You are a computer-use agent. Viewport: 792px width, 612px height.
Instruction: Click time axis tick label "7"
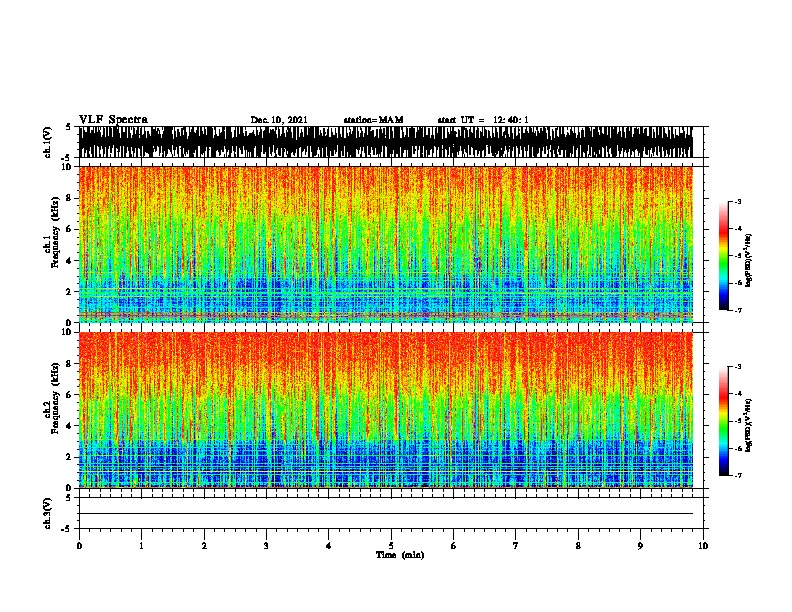[516, 546]
